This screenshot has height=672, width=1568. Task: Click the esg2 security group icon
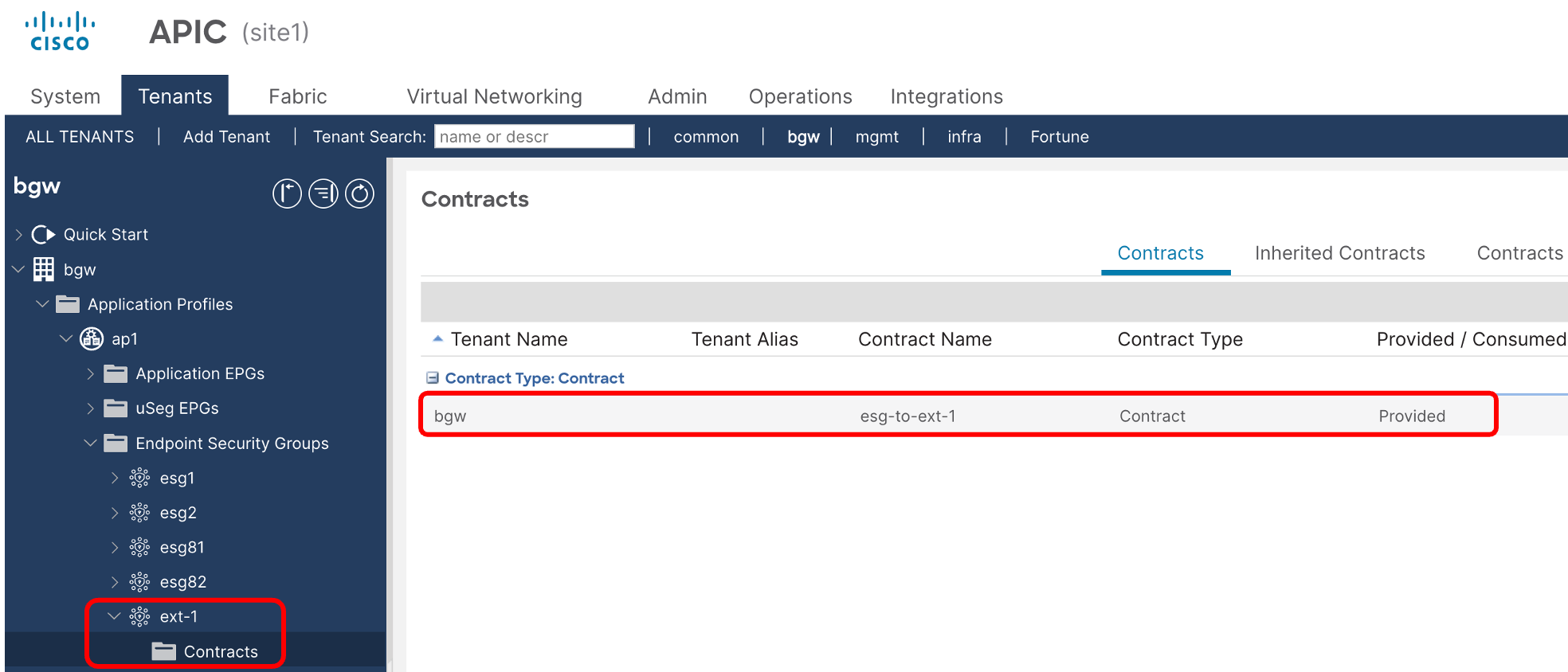(139, 513)
